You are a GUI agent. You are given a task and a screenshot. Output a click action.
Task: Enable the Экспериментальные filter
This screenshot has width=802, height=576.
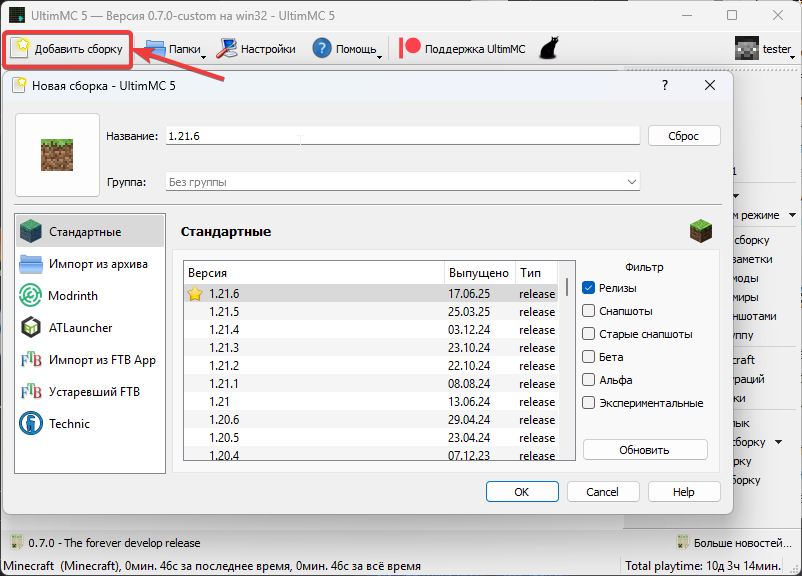[589, 403]
